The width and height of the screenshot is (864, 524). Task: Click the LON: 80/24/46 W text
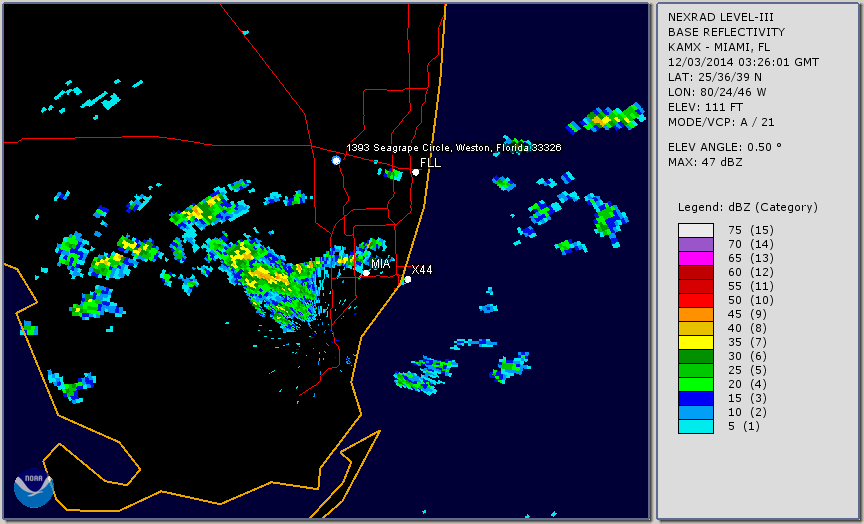[x=717, y=92]
